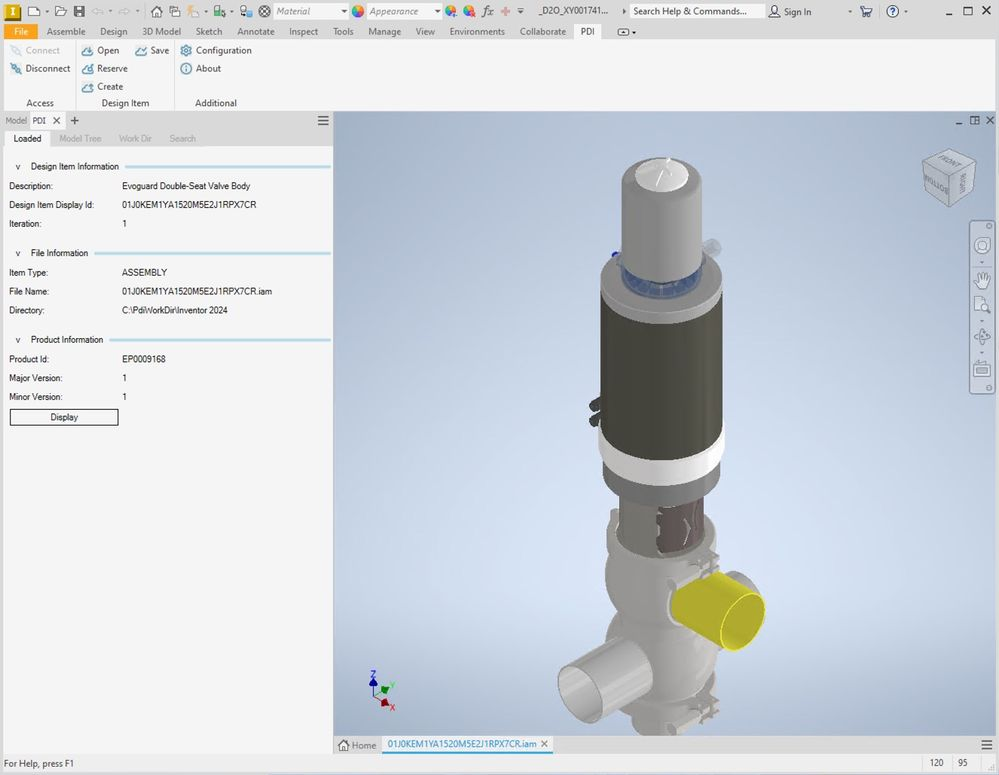Open the File menu tab

click(x=21, y=31)
